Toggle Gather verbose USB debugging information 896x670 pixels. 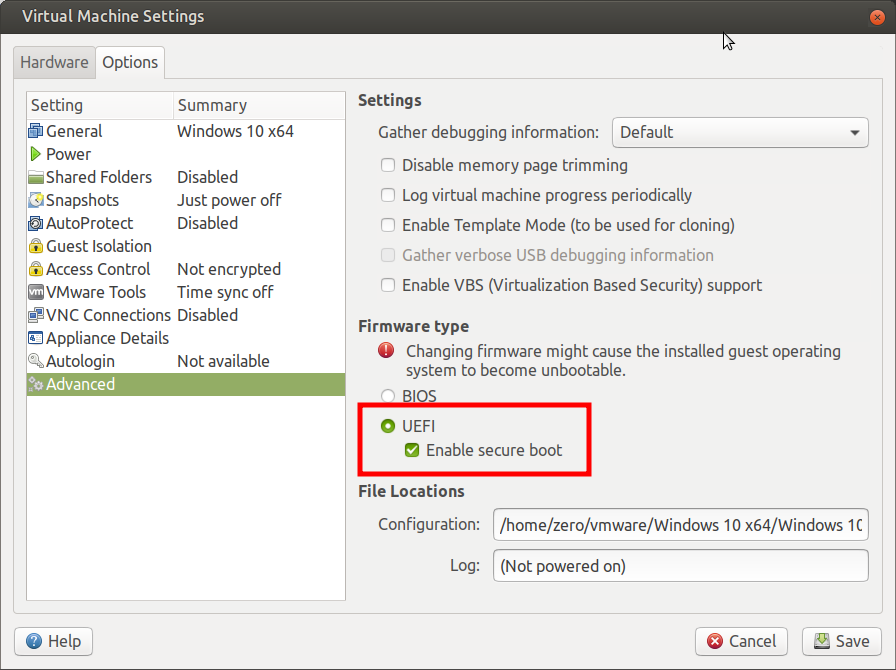pyautogui.click(x=388, y=255)
